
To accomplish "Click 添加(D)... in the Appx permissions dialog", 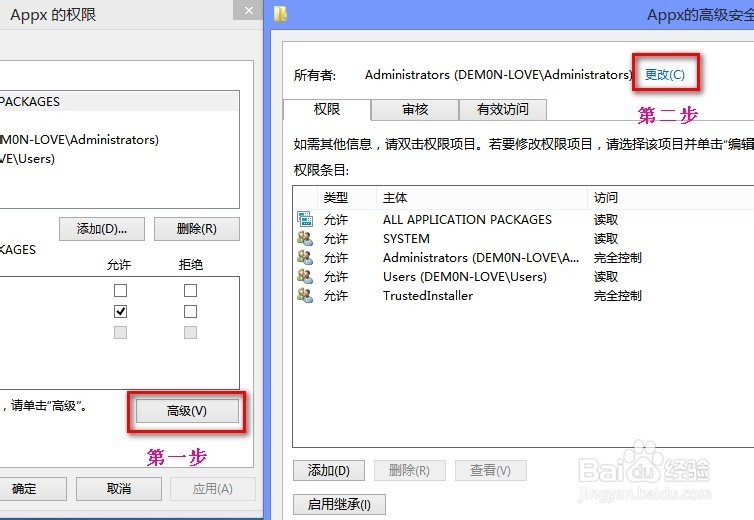I will click(102, 229).
